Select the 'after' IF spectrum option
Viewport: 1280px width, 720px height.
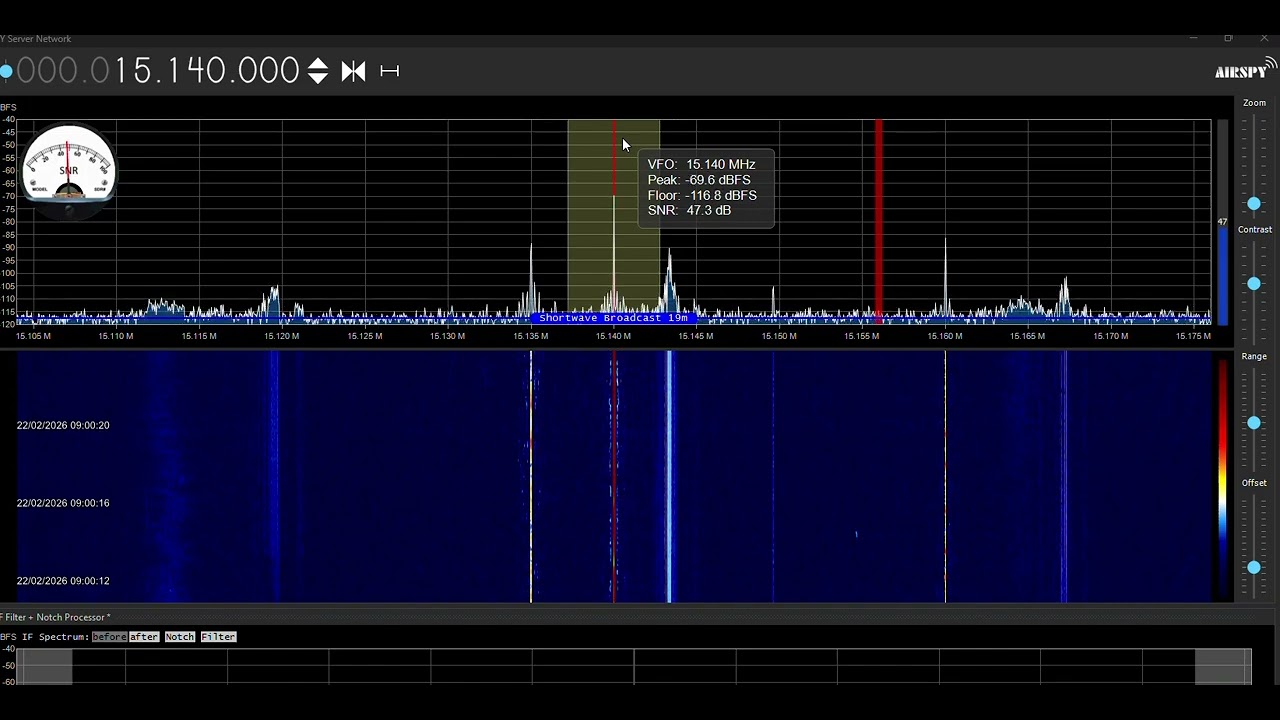144,637
